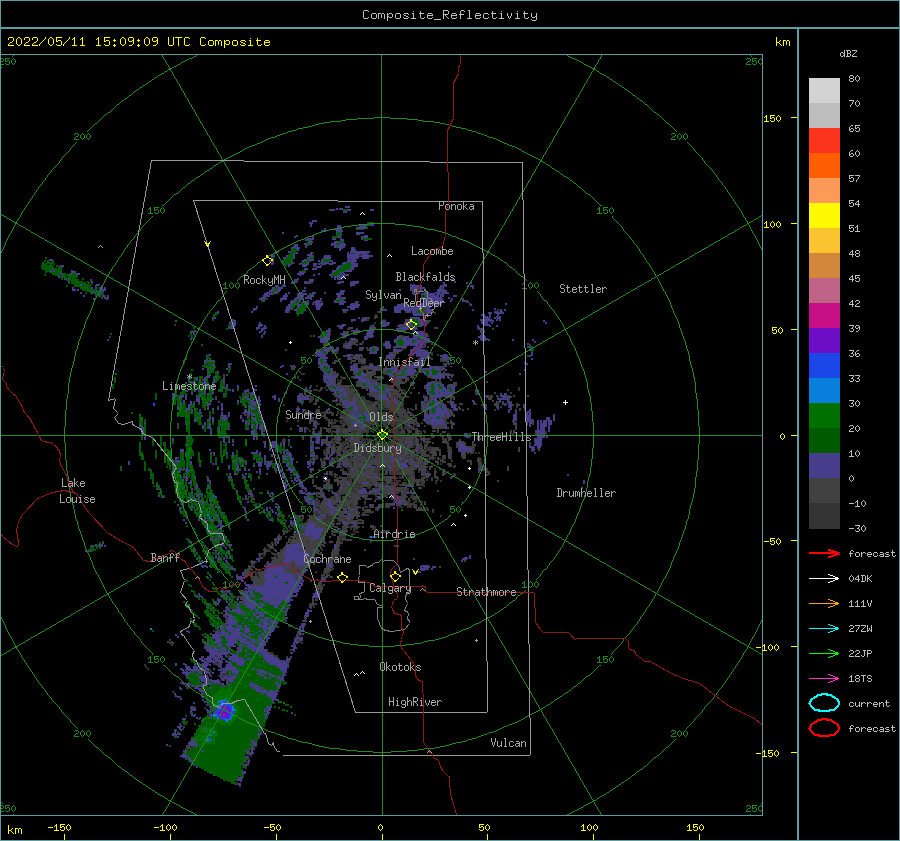900x841 pixels.
Task: Click the yellow diamond marker below RedDeer
Action: coord(412,325)
